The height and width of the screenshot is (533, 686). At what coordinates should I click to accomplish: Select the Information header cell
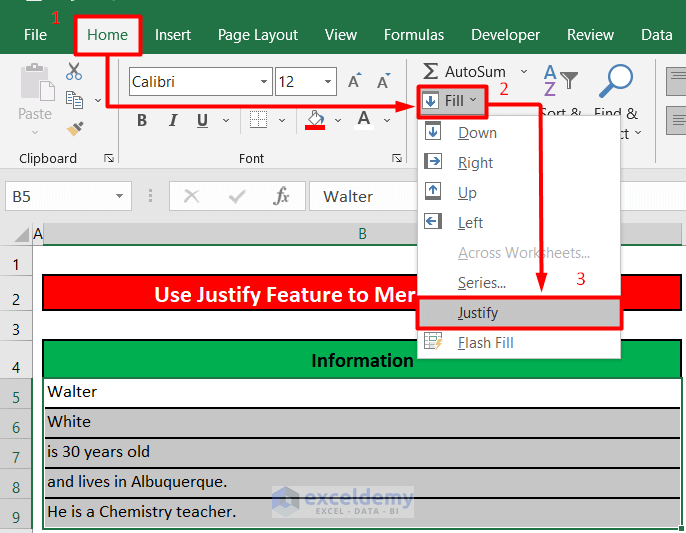click(362, 359)
